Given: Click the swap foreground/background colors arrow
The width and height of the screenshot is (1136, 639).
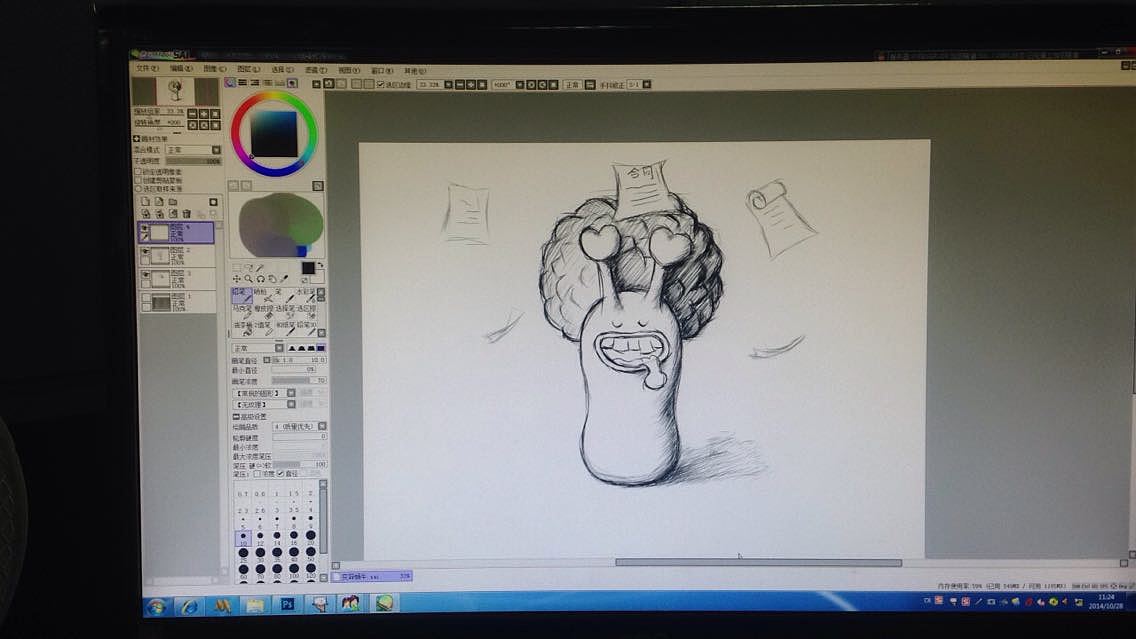Looking at the screenshot, I should pos(320,265).
